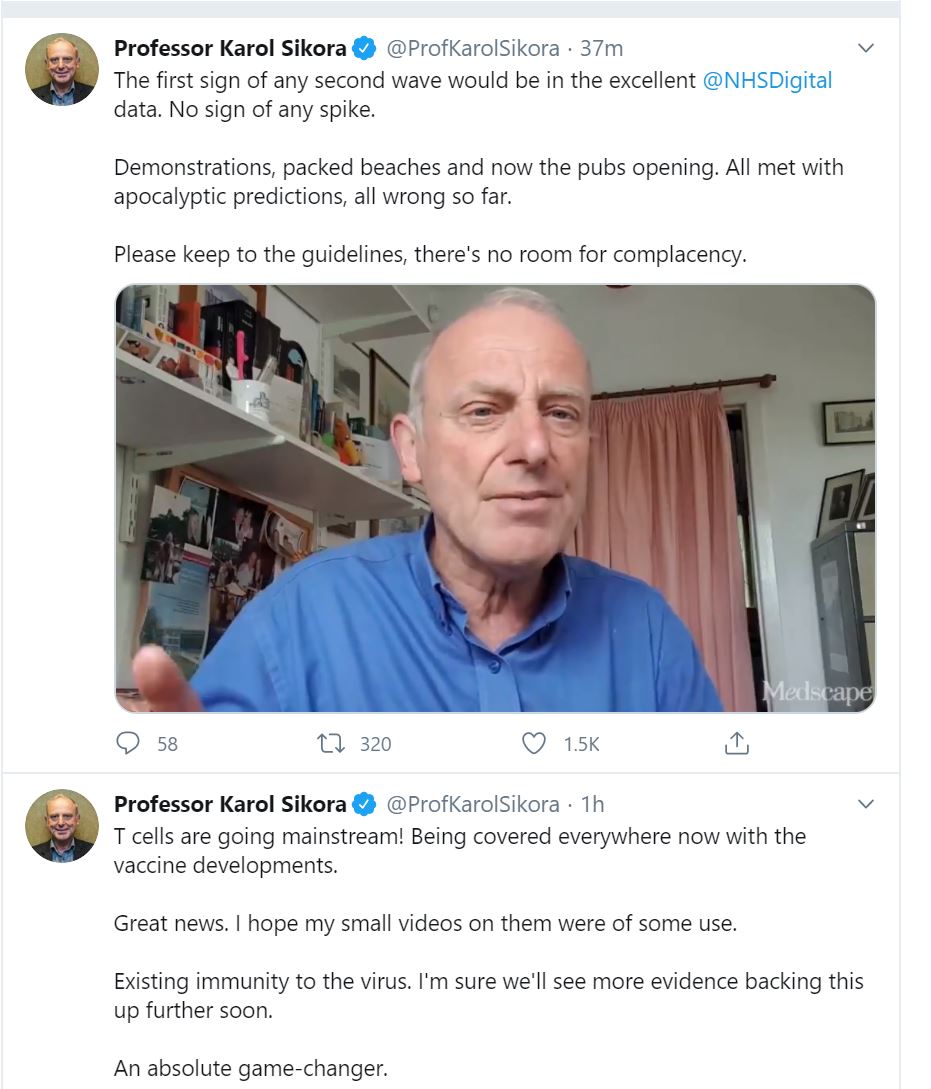931x1089 pixels.
Task: Open profile avatar on T cells tweet
Action: pyautogui.click(x=62, y=826)
